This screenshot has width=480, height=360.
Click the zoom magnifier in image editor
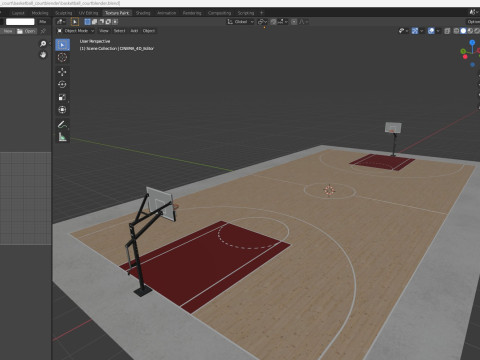[43, 44]
